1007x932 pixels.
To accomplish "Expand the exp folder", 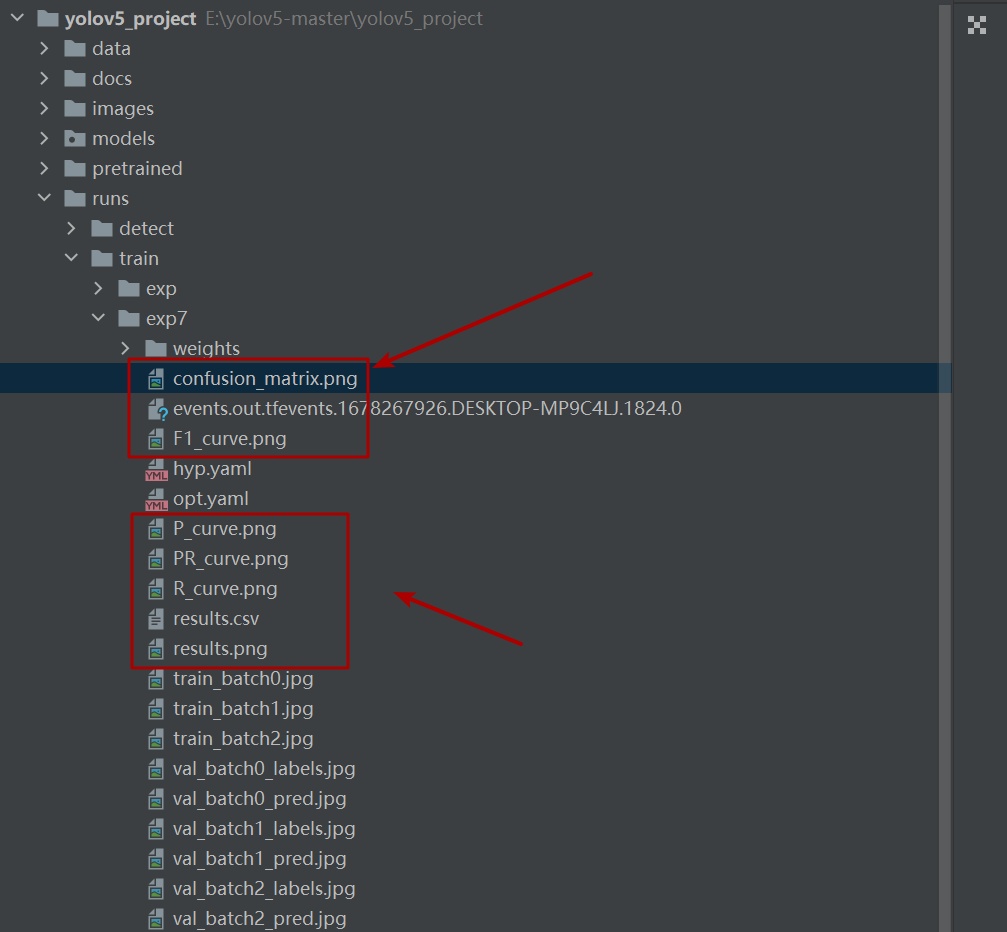I will [x=98, y=288].
